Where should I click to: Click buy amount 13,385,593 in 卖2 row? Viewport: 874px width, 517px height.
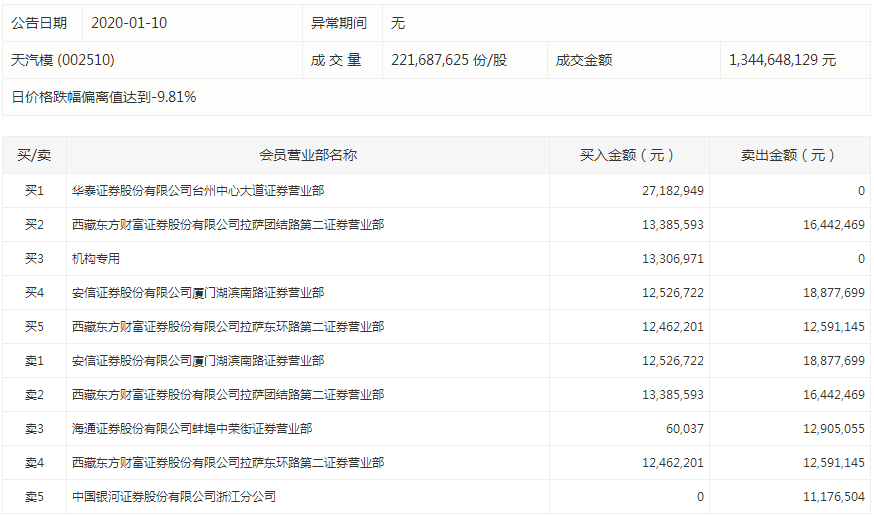[673, 394]
